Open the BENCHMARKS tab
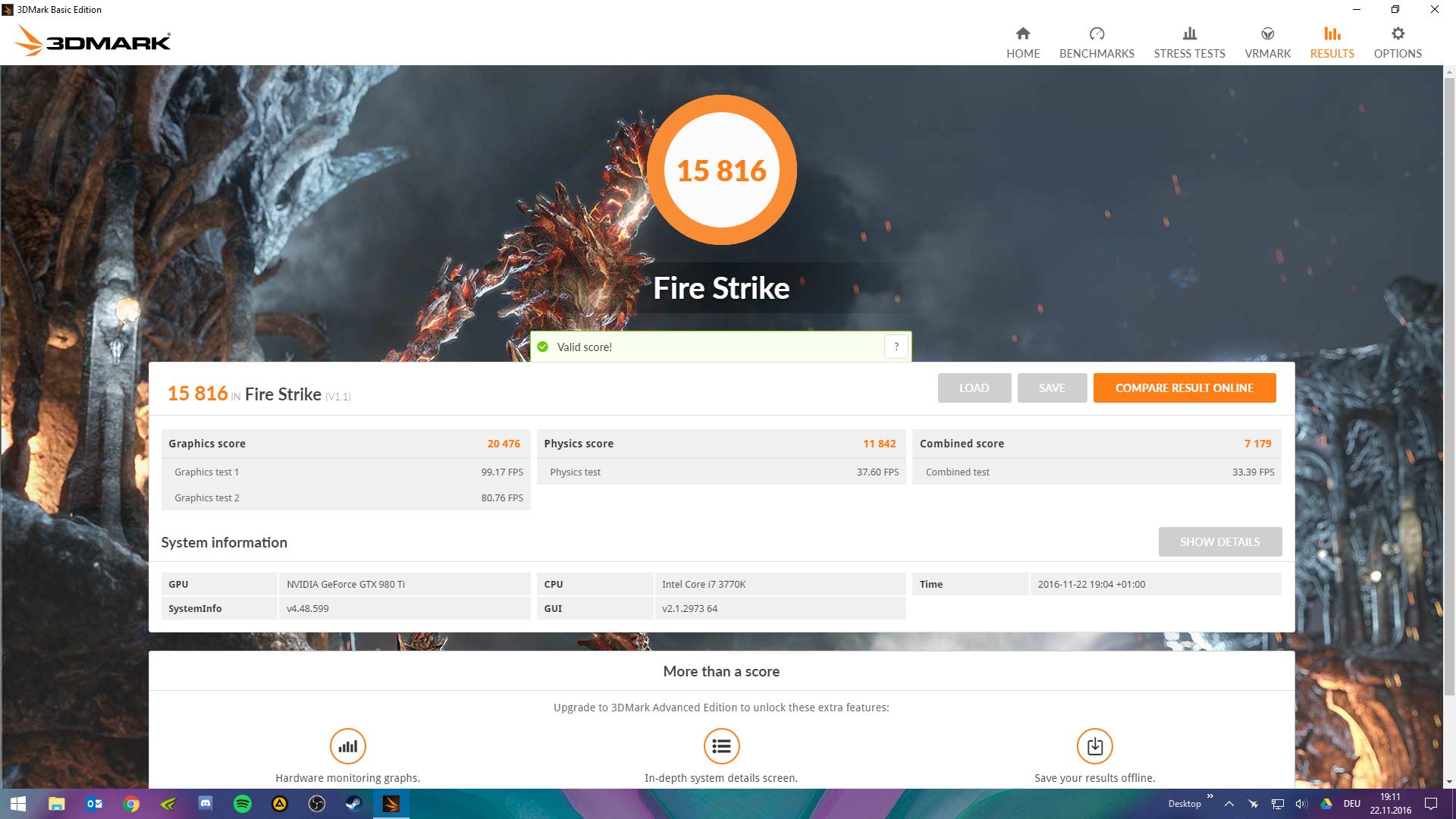Screen dimensions: 1456x819 tap(1097, 42)
